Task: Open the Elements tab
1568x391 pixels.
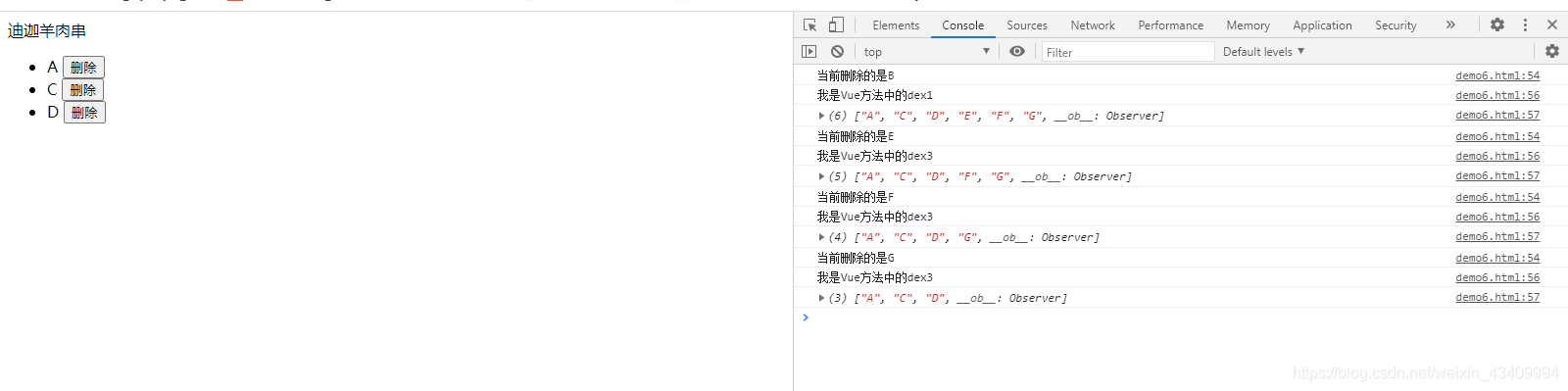Action: [x=896, y=25]
